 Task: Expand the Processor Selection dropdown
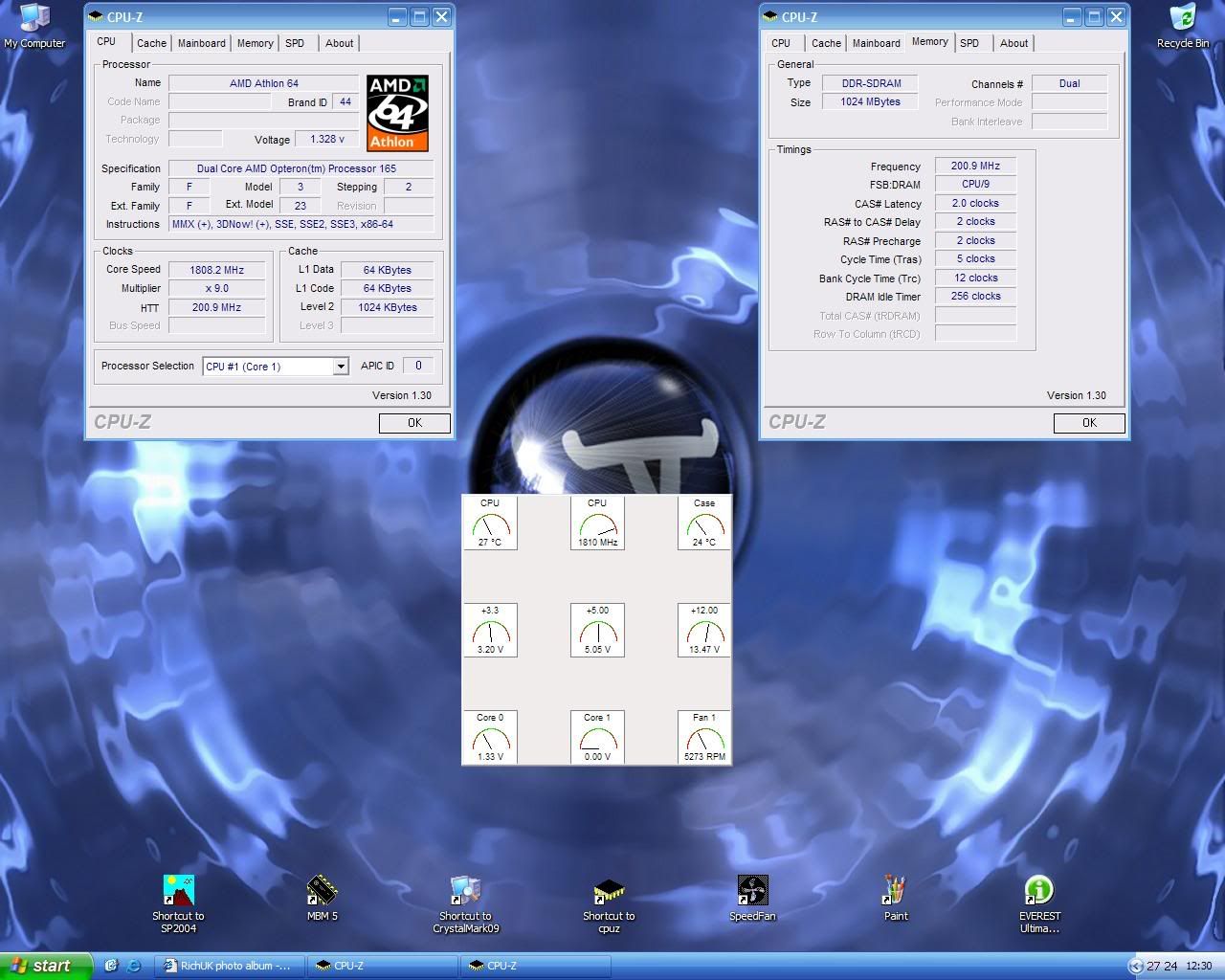(x=340, y=367)
